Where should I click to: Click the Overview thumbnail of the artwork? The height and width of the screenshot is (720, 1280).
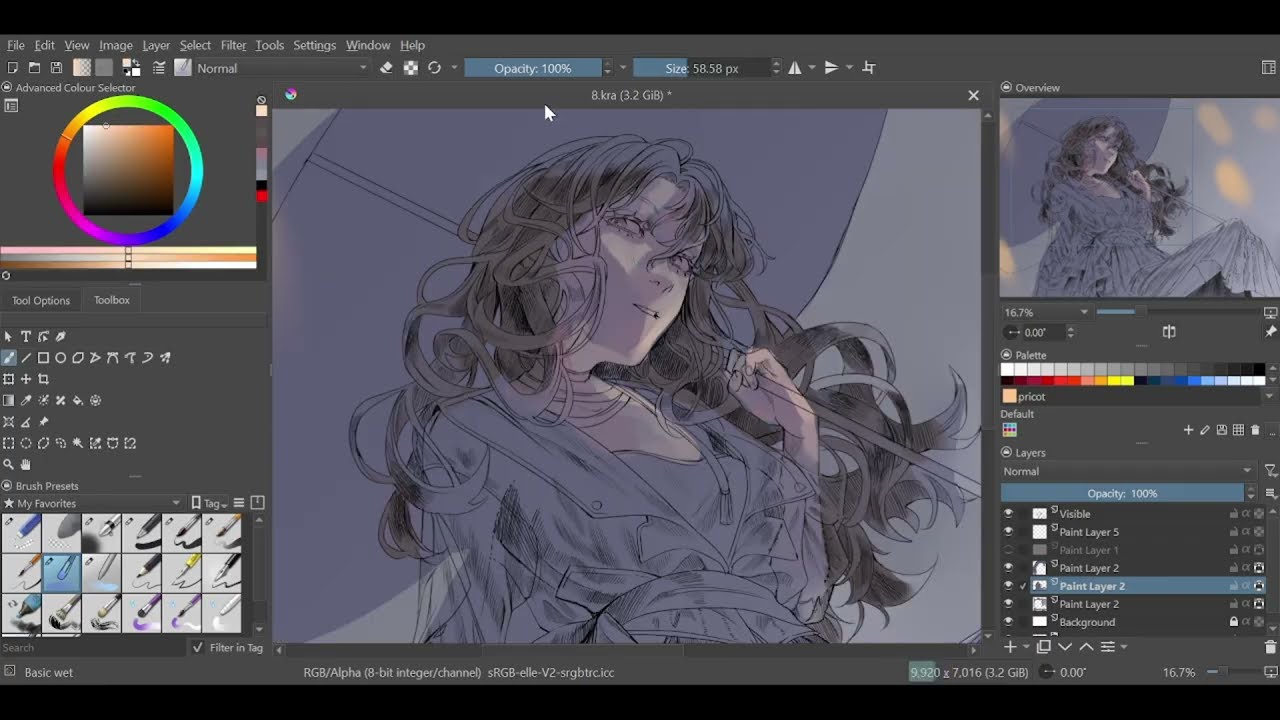tap(1140, 198)
